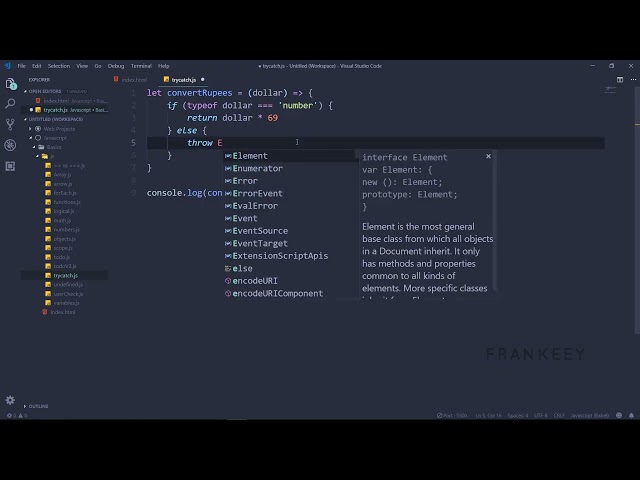Open the Manage gear menu

point(10,400)
